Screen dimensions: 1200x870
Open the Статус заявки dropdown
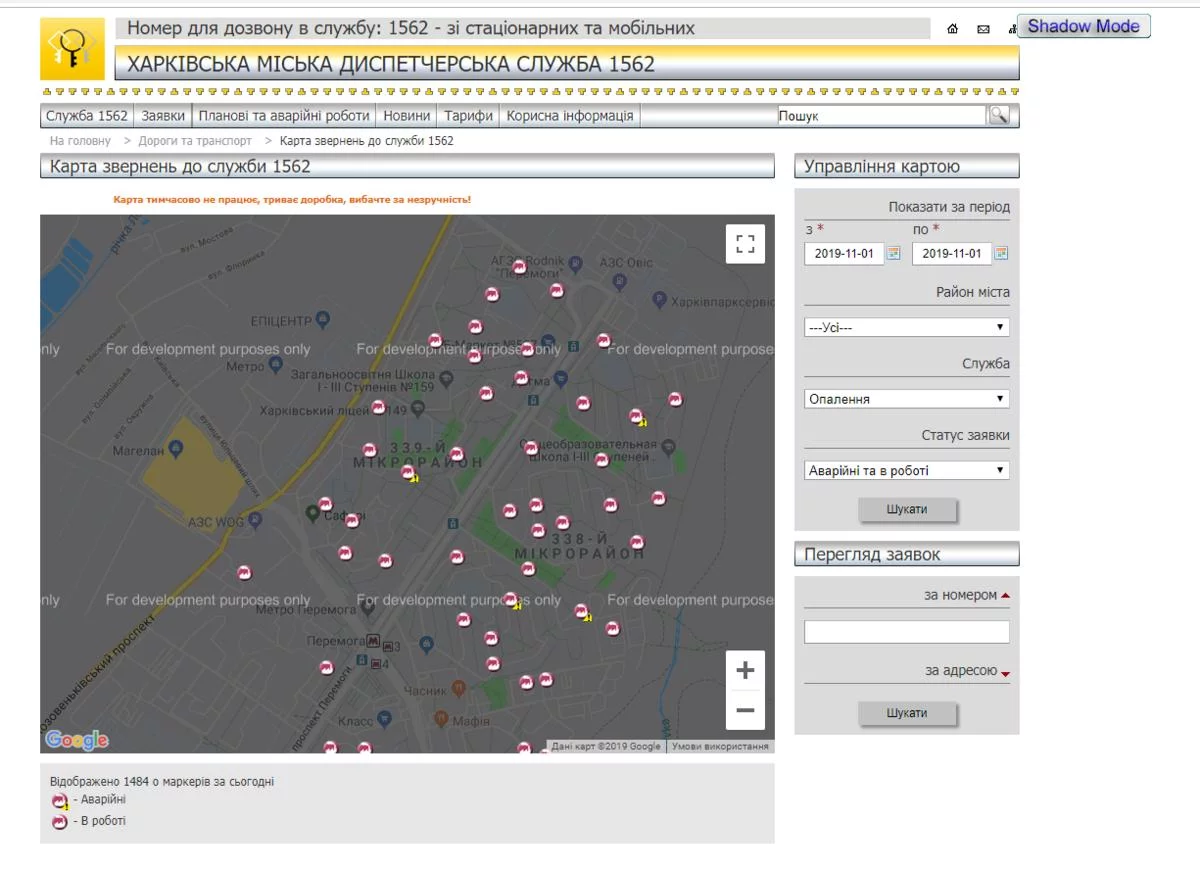(906, 470)
